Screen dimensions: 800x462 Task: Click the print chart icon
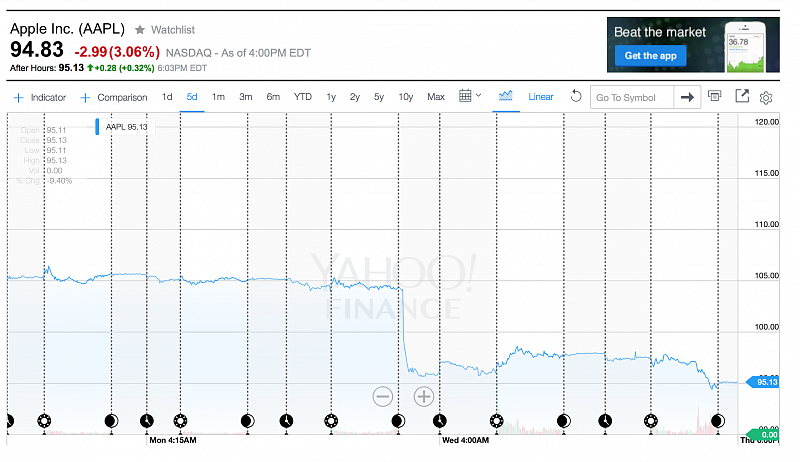pyautogui.click(x=714, y=96)
